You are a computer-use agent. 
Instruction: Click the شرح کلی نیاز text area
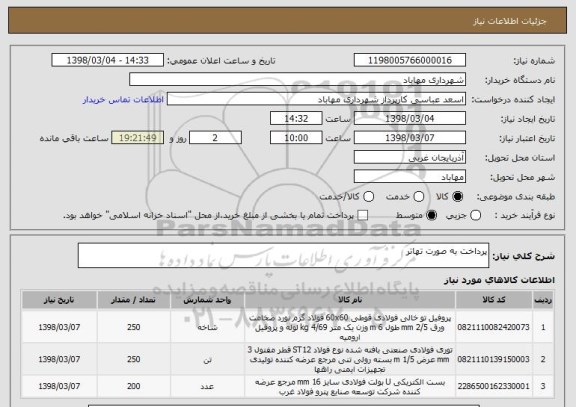pos(283,255)
